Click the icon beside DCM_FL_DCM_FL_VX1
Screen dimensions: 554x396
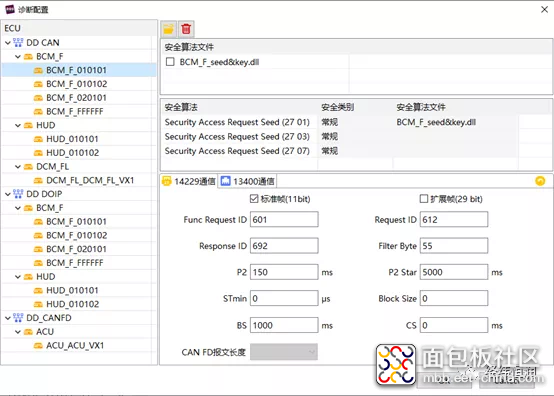click(x=38, y=181)
